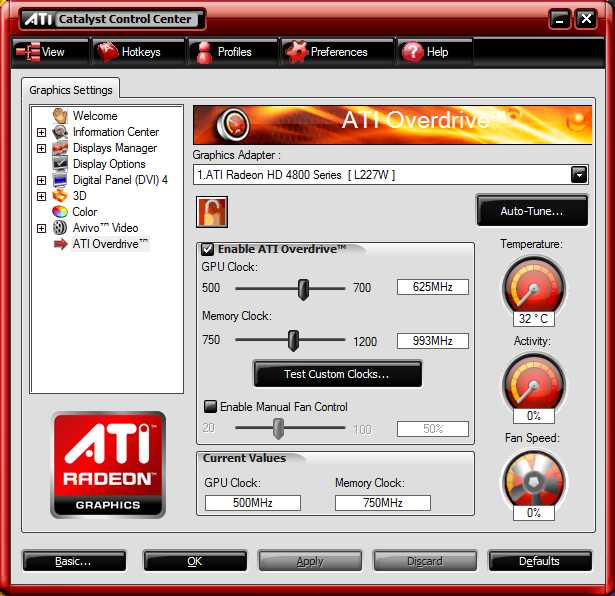Click the Memory Clock slider handle
This screenshot has height=596, width=615.
point(293,340)
